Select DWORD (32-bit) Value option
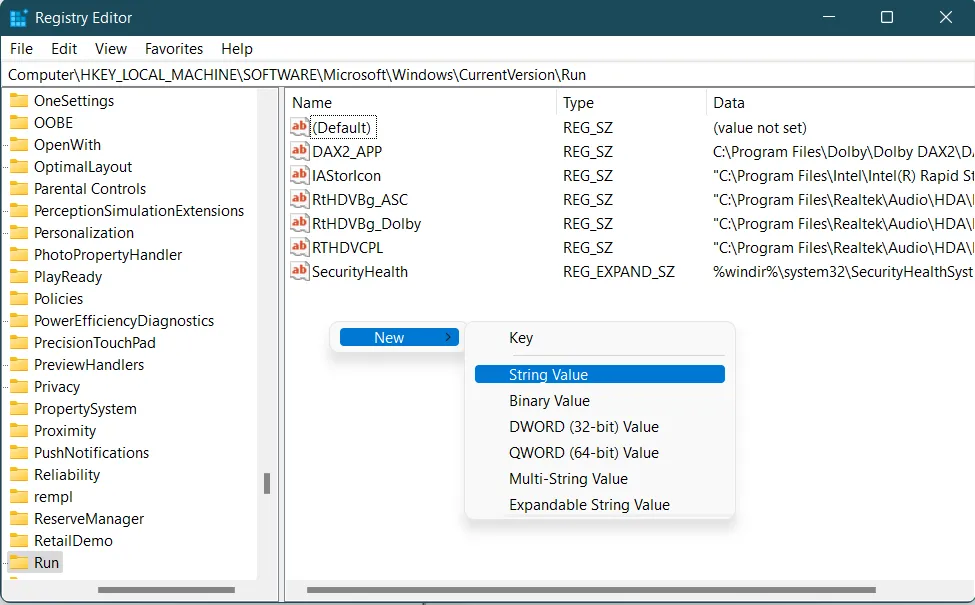 click(x=583, y=427)
